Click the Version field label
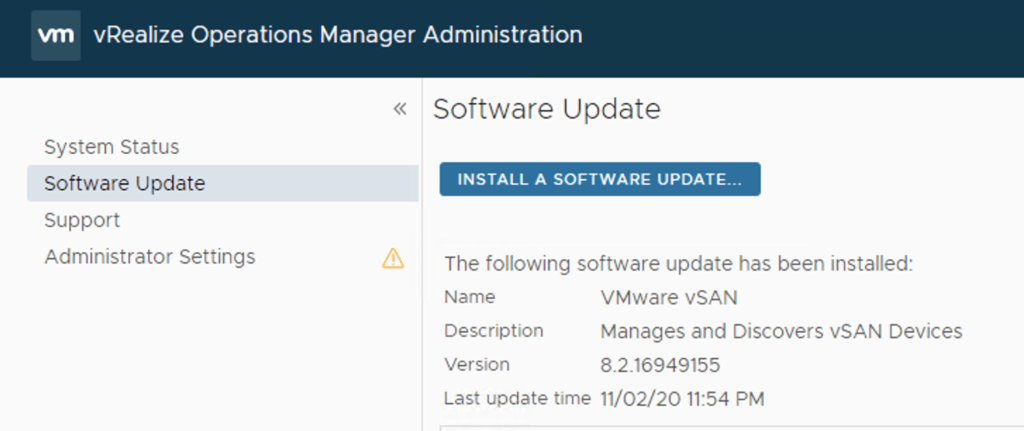The image size is (1024, 431). pos(477,365)
